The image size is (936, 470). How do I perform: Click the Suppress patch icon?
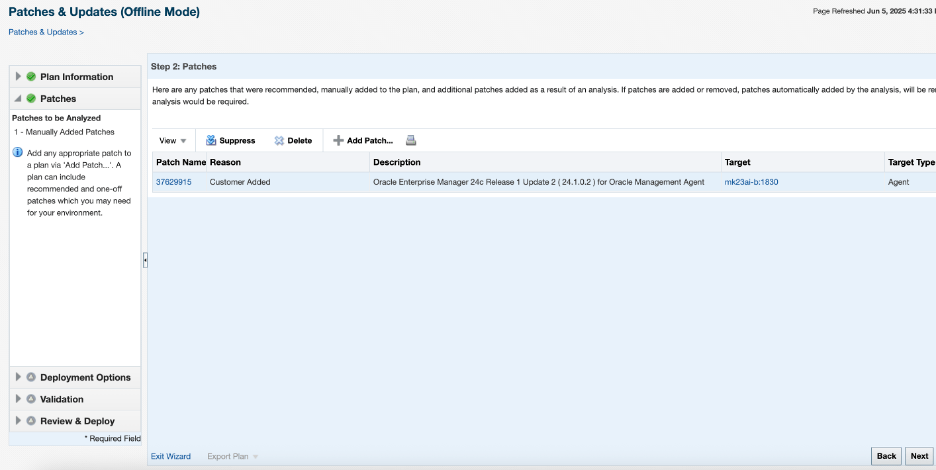[211, 141]
